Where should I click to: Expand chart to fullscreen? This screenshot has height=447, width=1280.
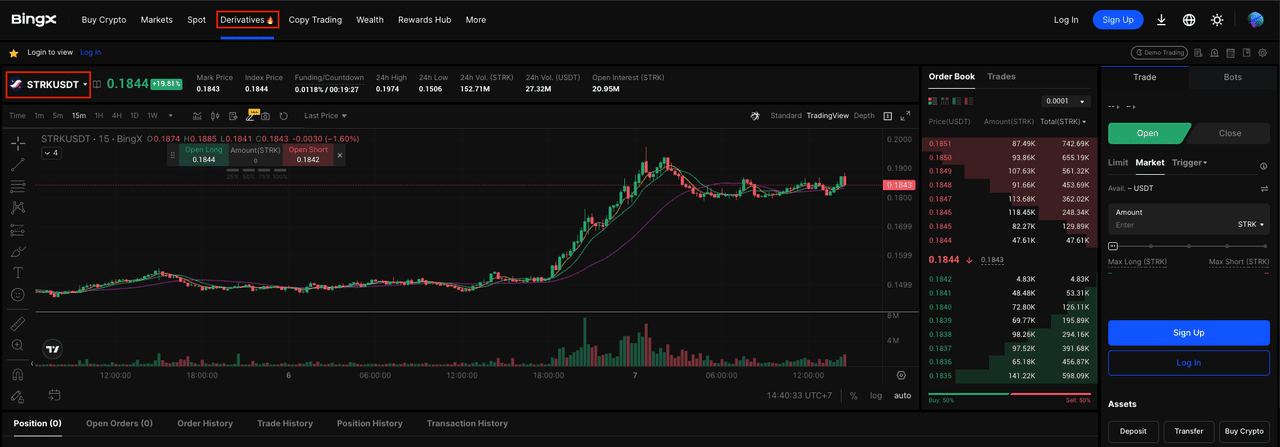click(x=905, y=116)
